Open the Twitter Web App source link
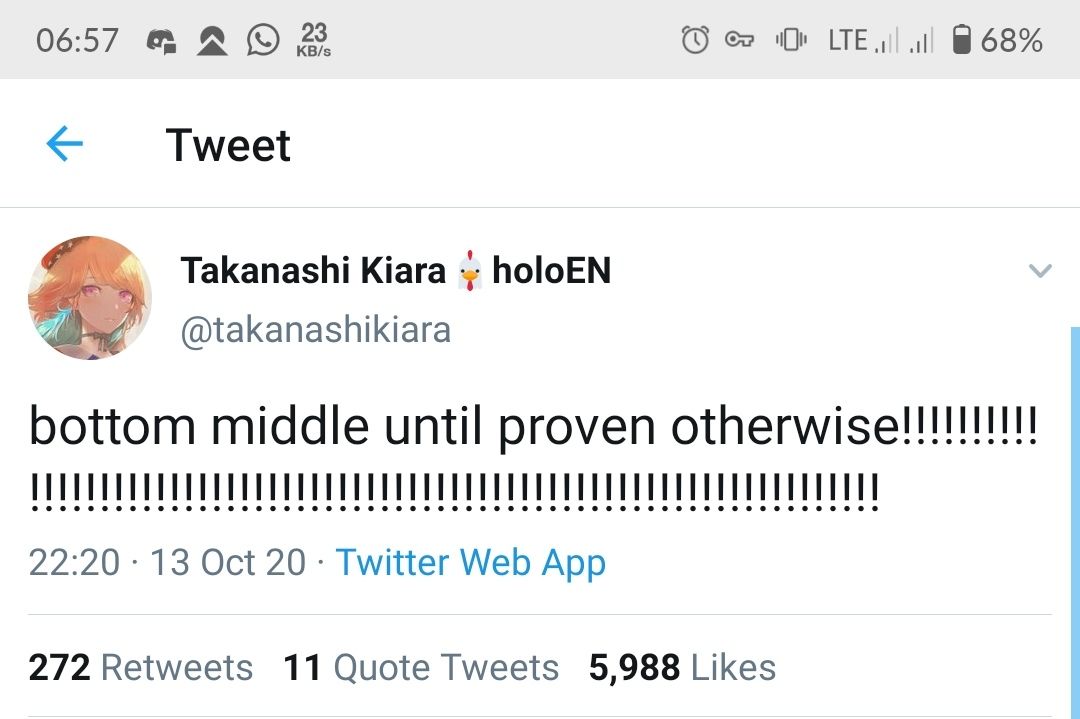 470,562
